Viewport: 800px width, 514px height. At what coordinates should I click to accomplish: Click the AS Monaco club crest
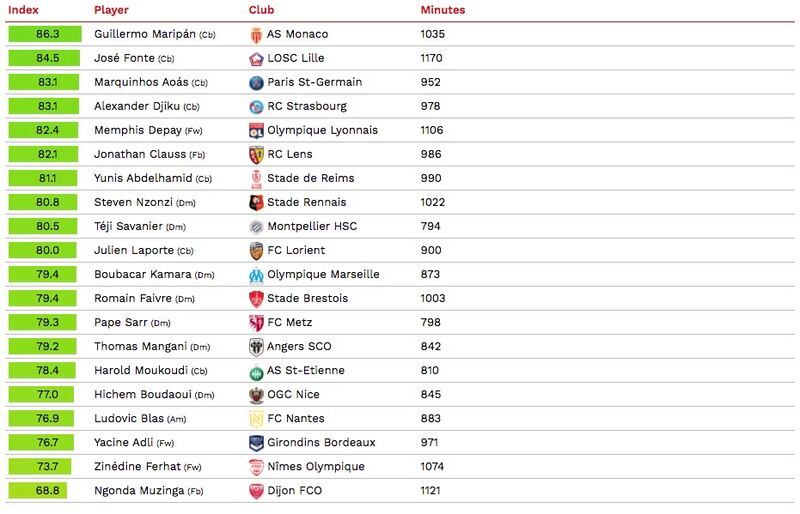[256, 35]
